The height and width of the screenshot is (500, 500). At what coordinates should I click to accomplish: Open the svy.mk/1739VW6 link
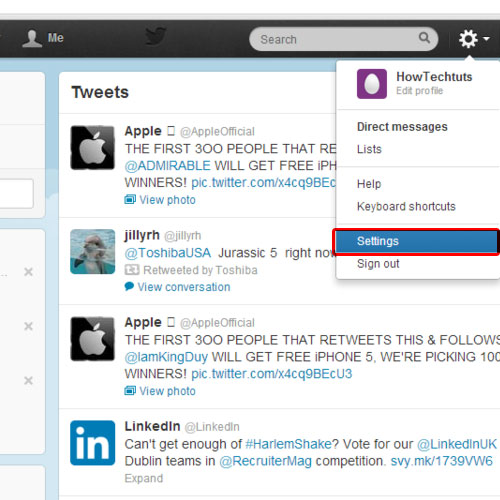(x=441, y=461)
